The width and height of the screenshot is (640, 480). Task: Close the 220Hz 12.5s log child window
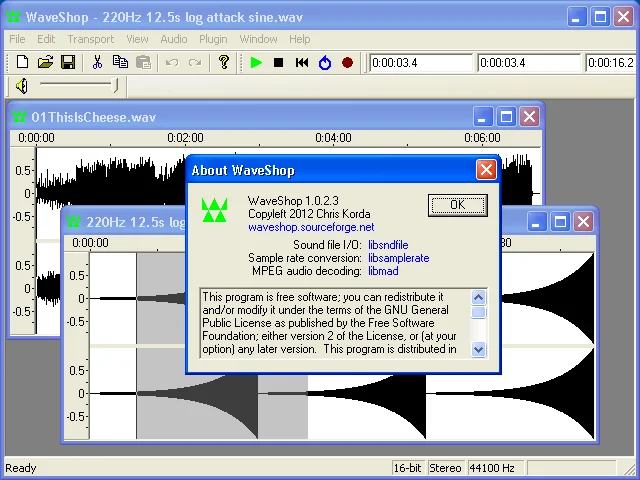tap(583, 222)
